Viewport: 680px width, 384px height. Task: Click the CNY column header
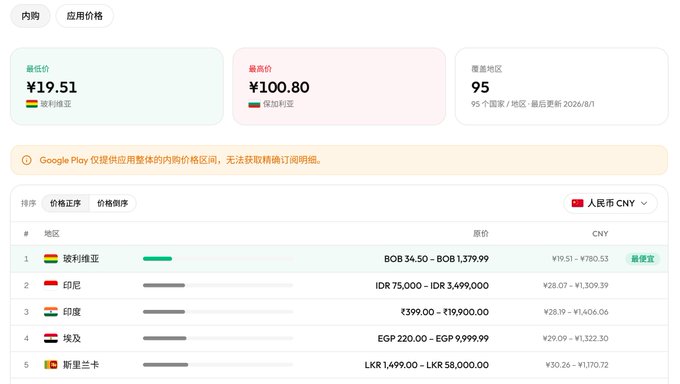pyautogui.click(x=600, y=233)
